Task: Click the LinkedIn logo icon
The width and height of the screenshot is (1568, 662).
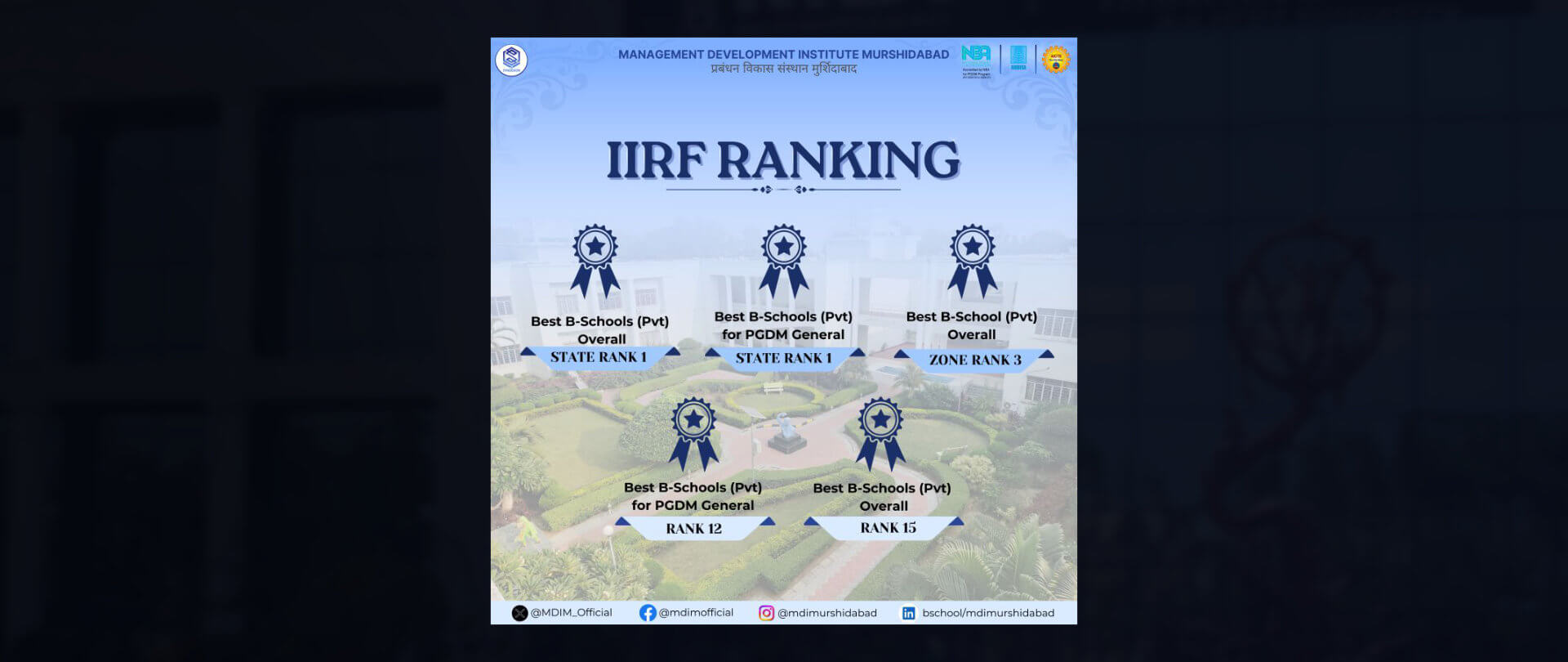Action: pos(908,613)
